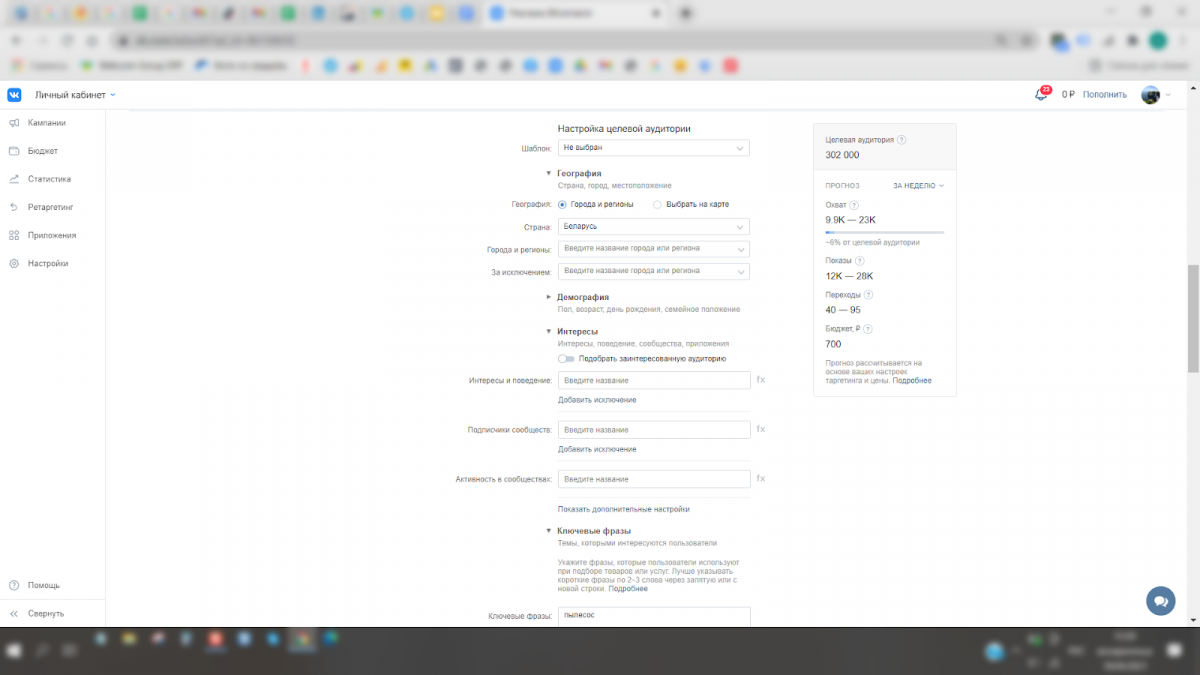The height and width of the screenshot is (675, 1200).
Task: Select the Выбрать на карте radio button
Action: coord(657,204)
